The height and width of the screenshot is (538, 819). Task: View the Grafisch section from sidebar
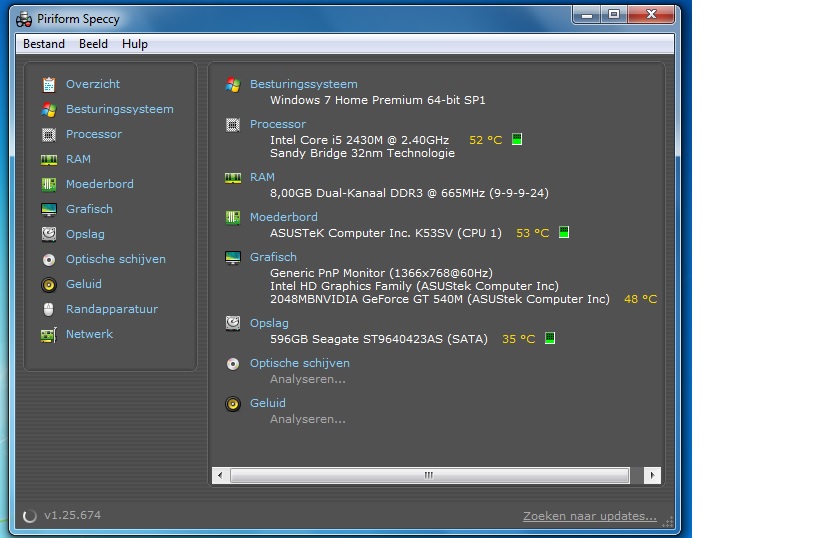[x=89, y=209]
